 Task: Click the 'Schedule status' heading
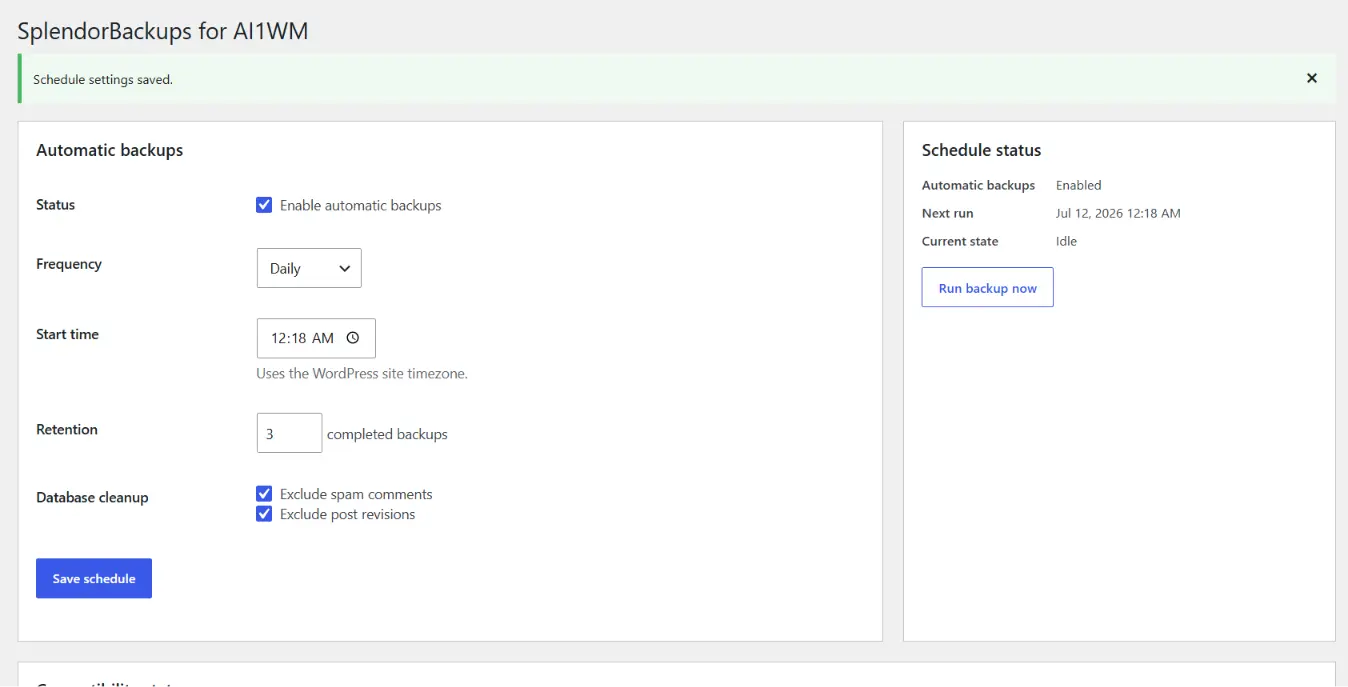[x=981, y=150]
